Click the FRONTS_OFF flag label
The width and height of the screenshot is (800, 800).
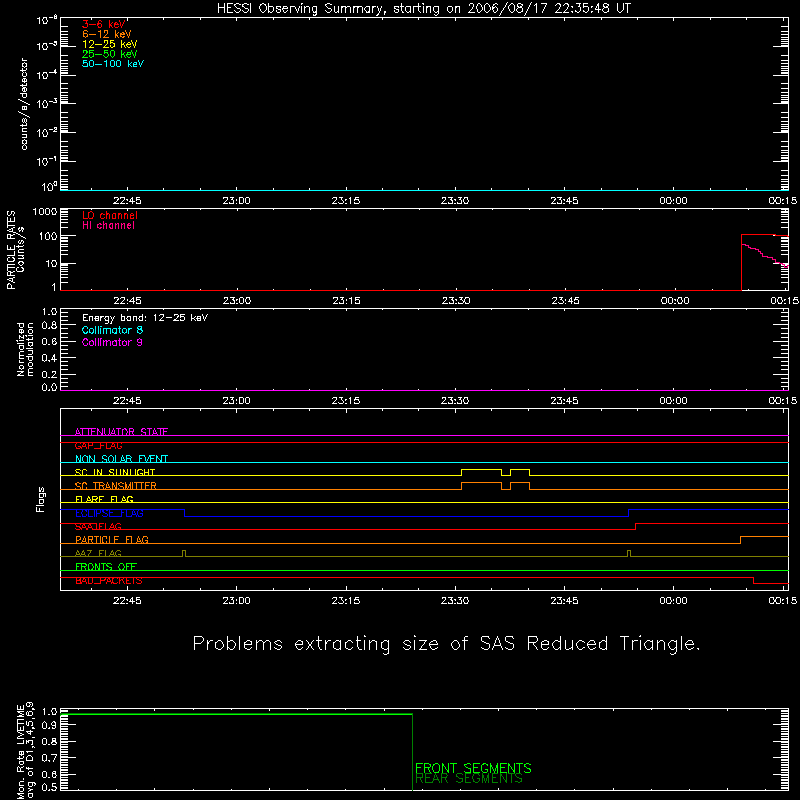(106, 567)
